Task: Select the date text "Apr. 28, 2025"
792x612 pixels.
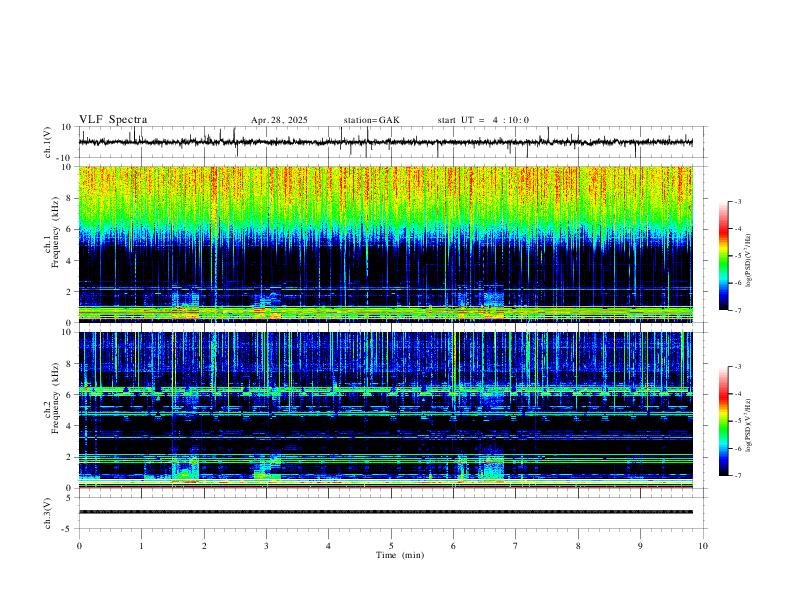Action: coord(279,120)
